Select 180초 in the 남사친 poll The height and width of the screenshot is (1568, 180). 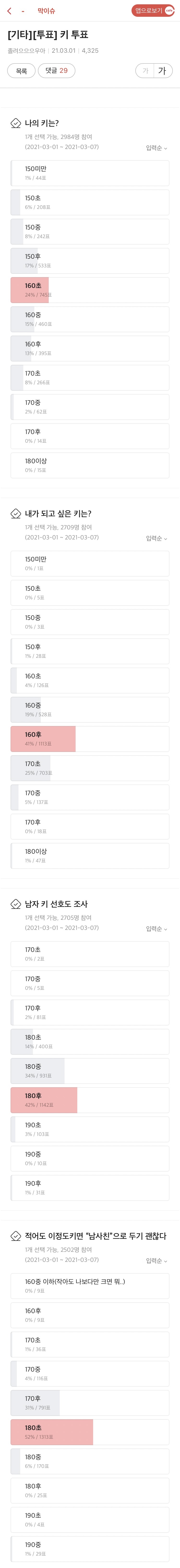[90, 1432]
